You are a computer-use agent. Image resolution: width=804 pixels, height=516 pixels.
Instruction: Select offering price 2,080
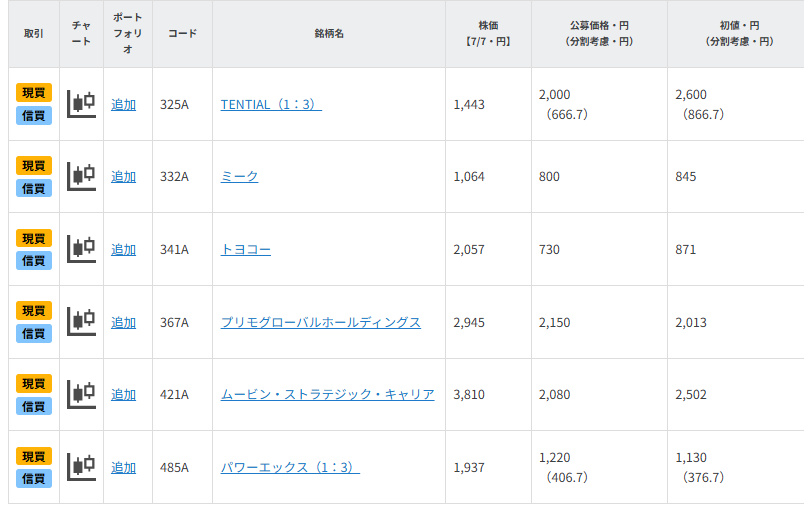[554, 395]
